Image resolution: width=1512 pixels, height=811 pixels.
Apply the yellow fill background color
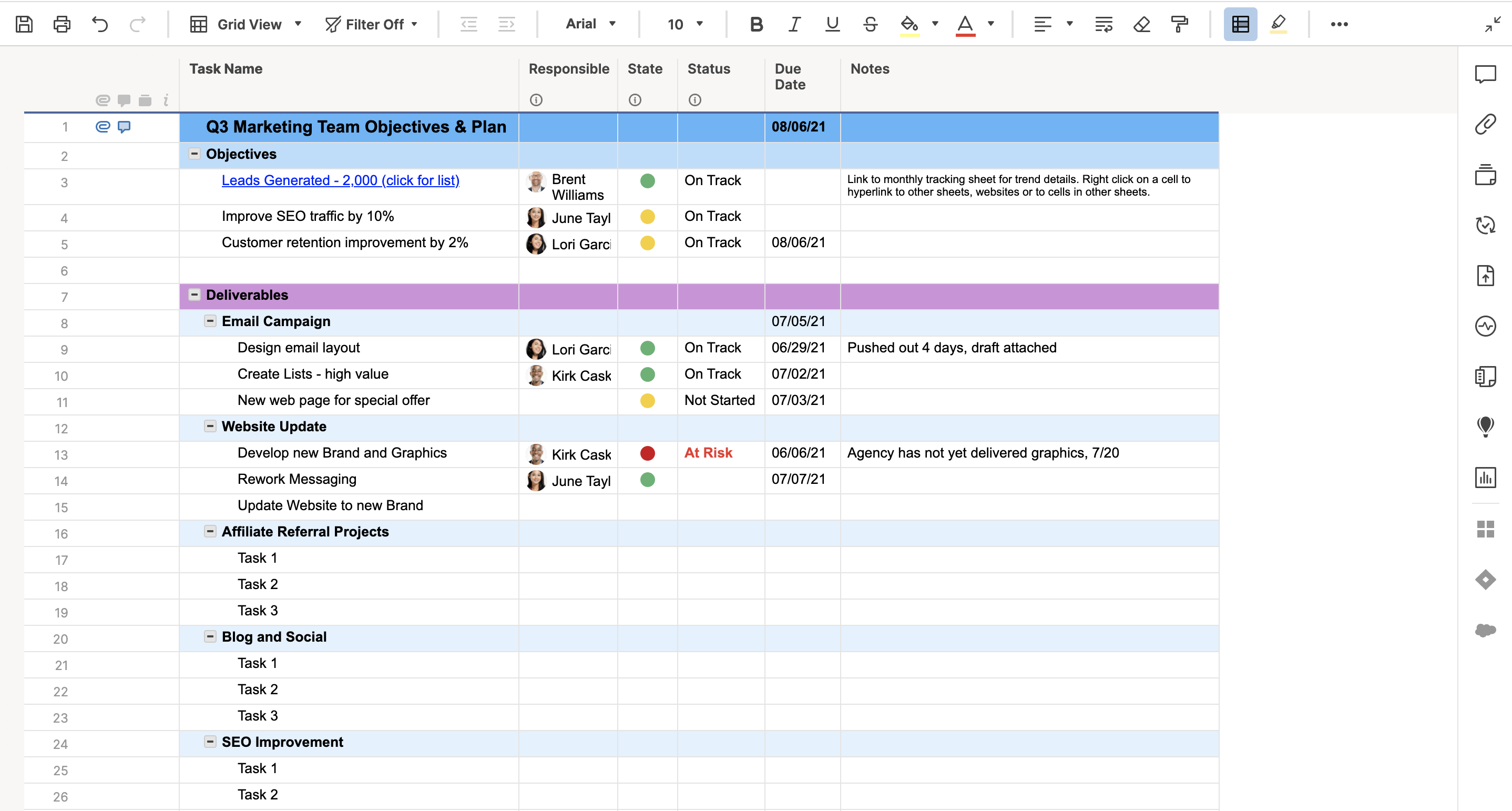coord(909,25)
